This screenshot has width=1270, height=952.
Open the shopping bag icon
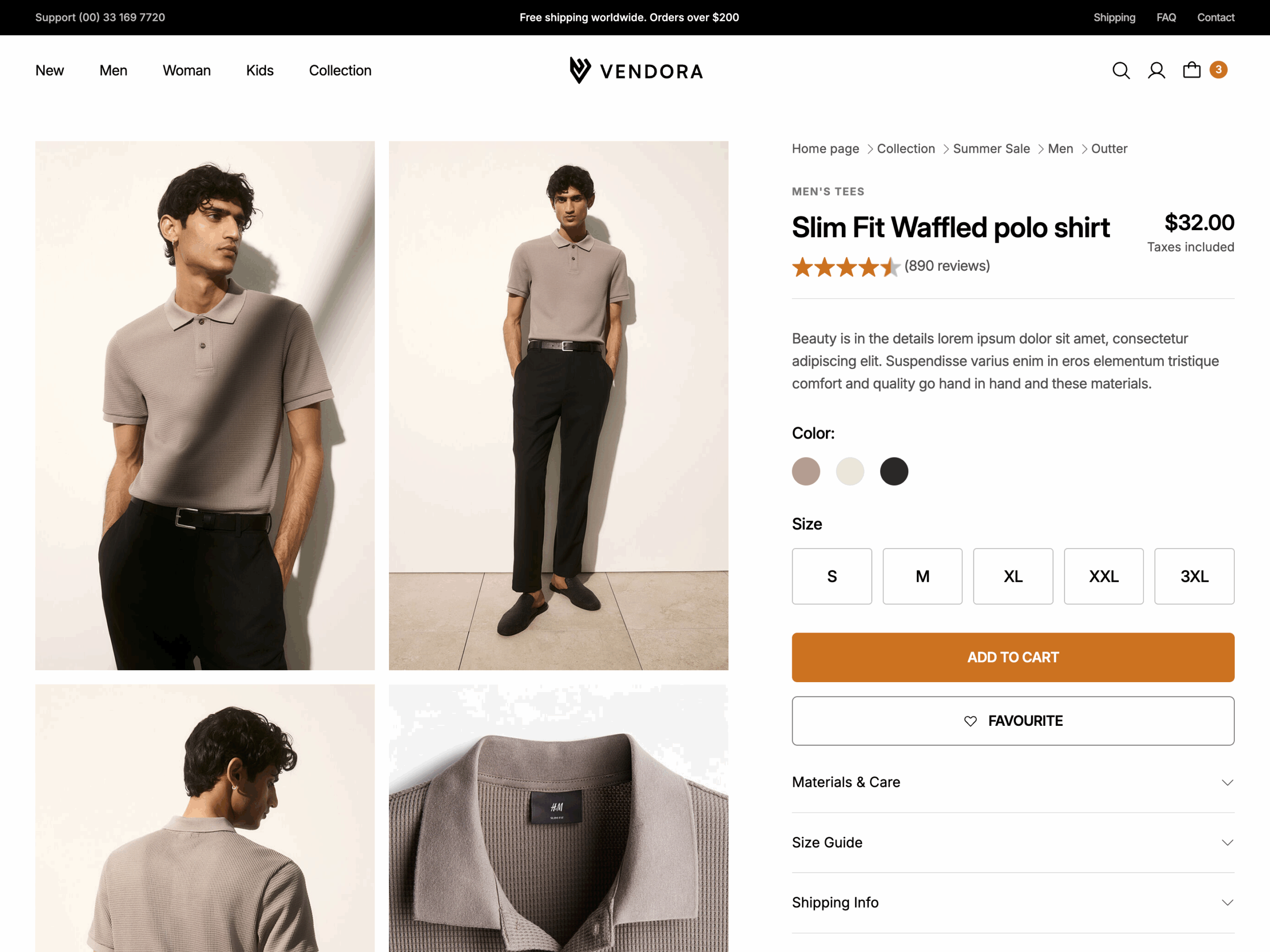pyautogui.click(x=1193, y=70)
